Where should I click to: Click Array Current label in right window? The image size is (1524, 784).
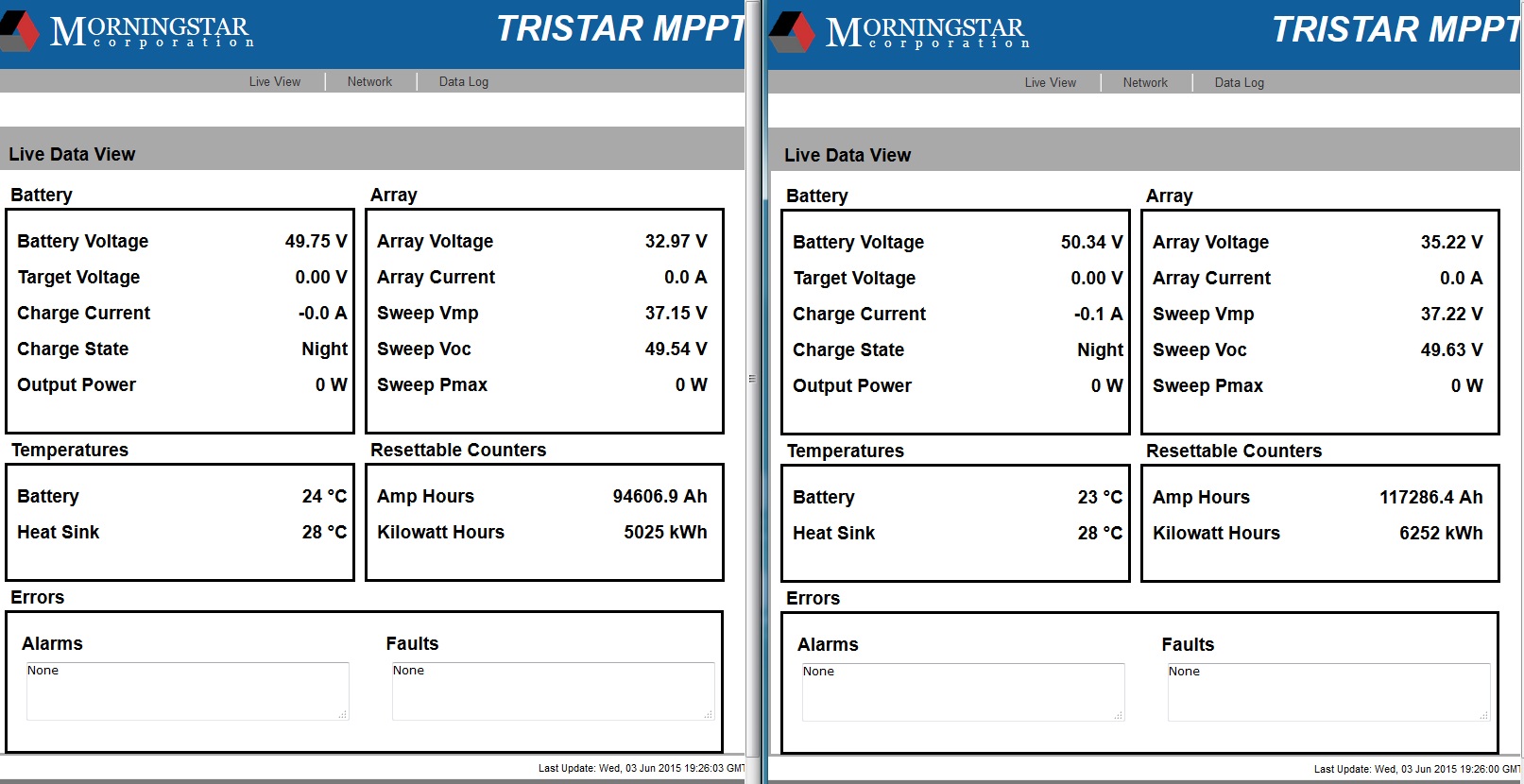pyautogui.click(x=1212, y=278)
